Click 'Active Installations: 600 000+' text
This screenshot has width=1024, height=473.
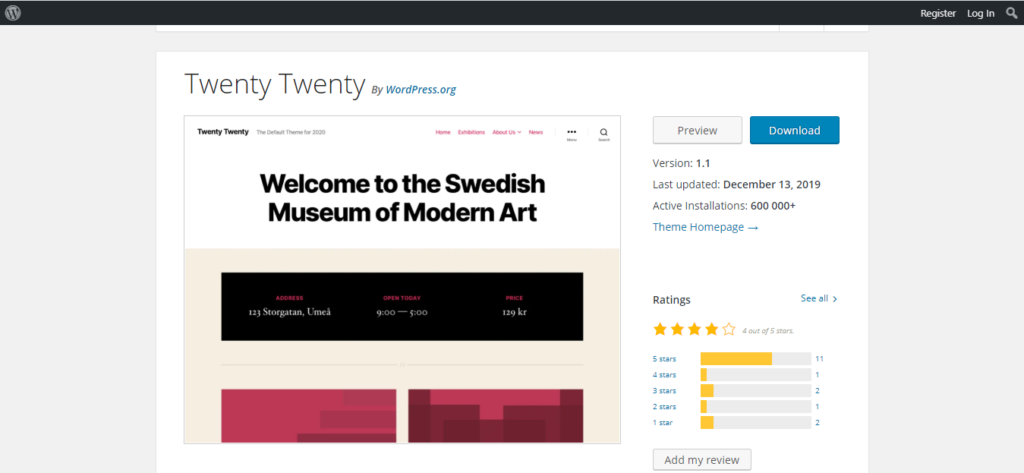(x=724, y=206)
